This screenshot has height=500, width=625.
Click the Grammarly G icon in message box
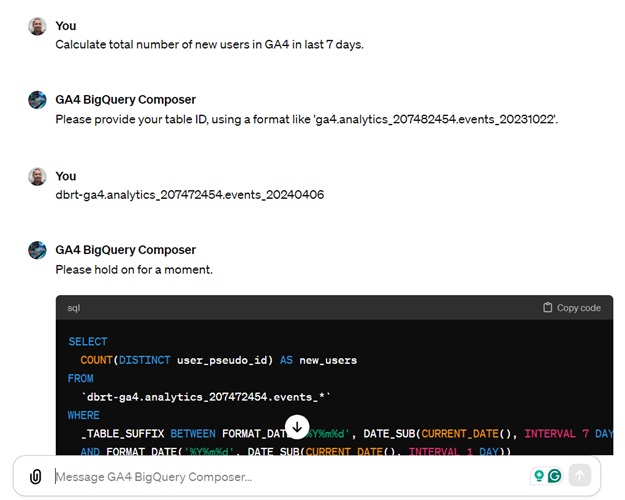click(554, 475)
